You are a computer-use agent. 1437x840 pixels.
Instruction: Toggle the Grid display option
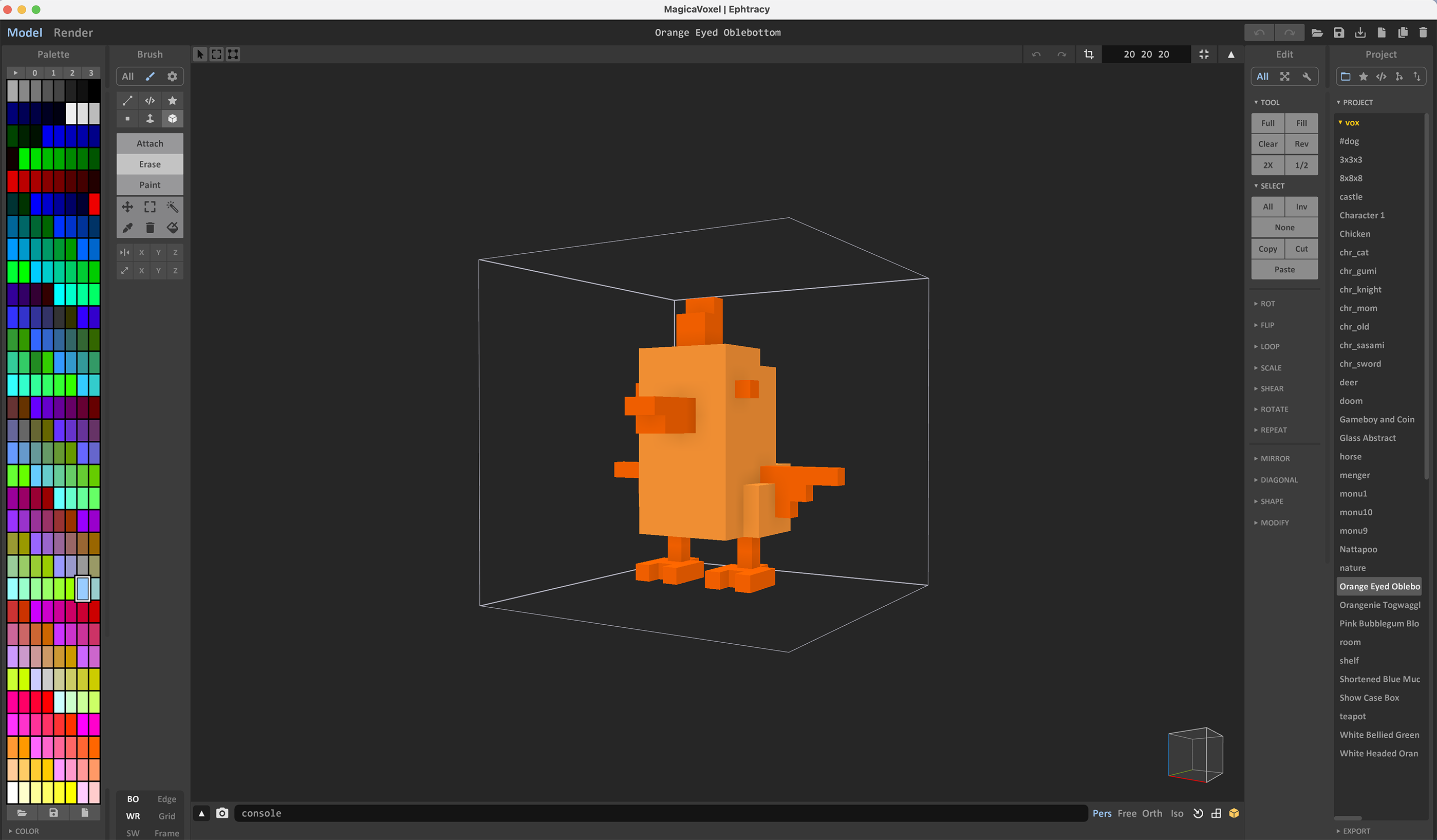click(166, 816)
